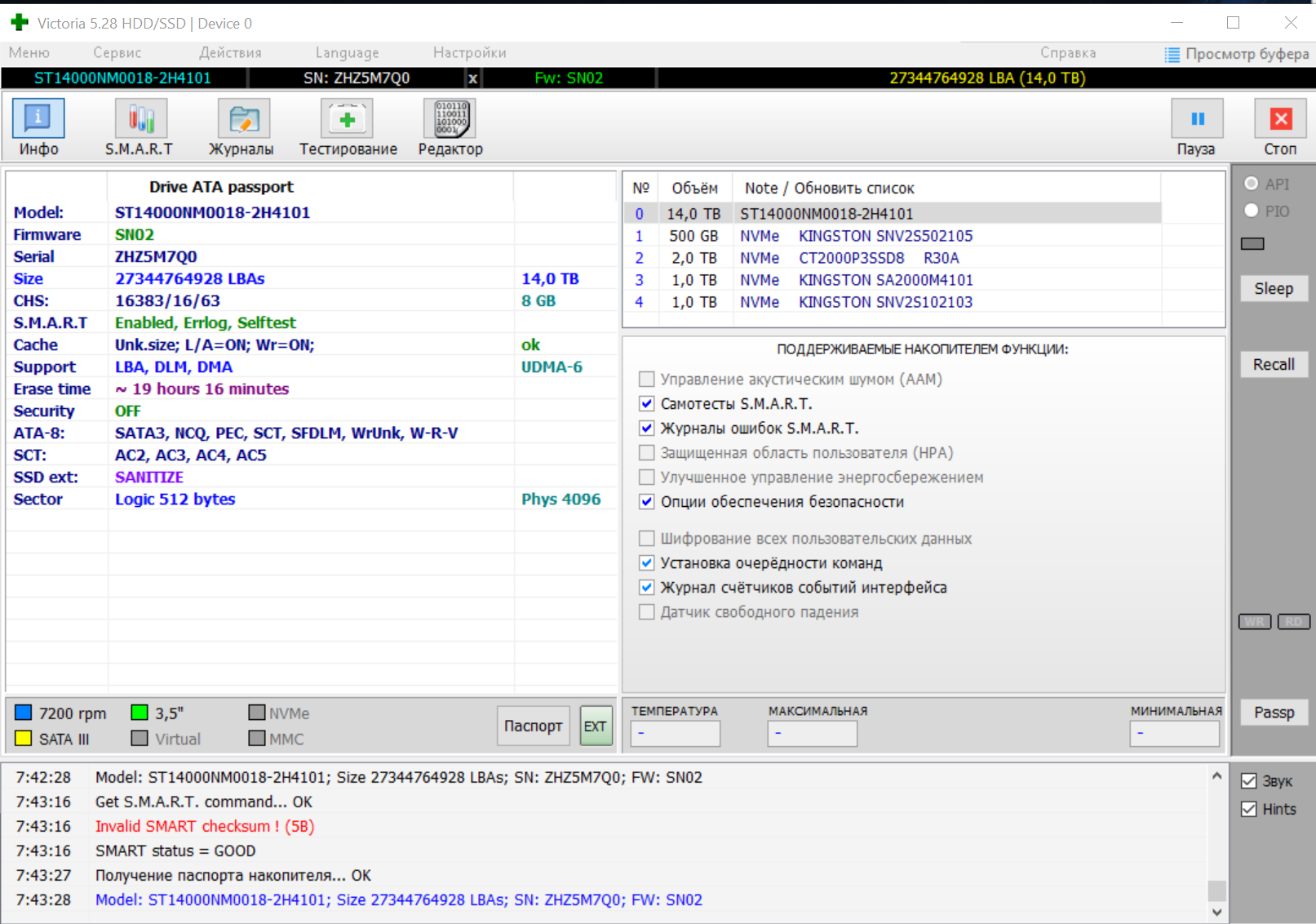This screenshot has height=924, width=1316.
Task: Toggle Опции обеспечения безопасности checkbox
Action: (647, 501)
